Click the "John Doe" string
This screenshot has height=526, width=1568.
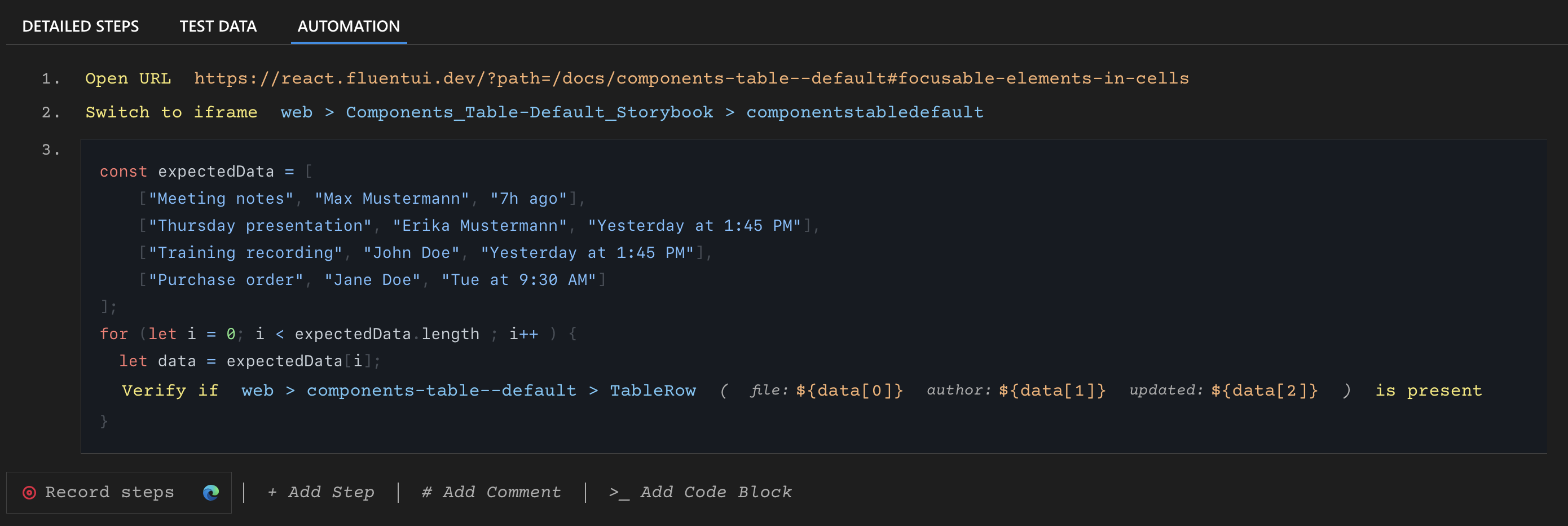click(412, 253)
